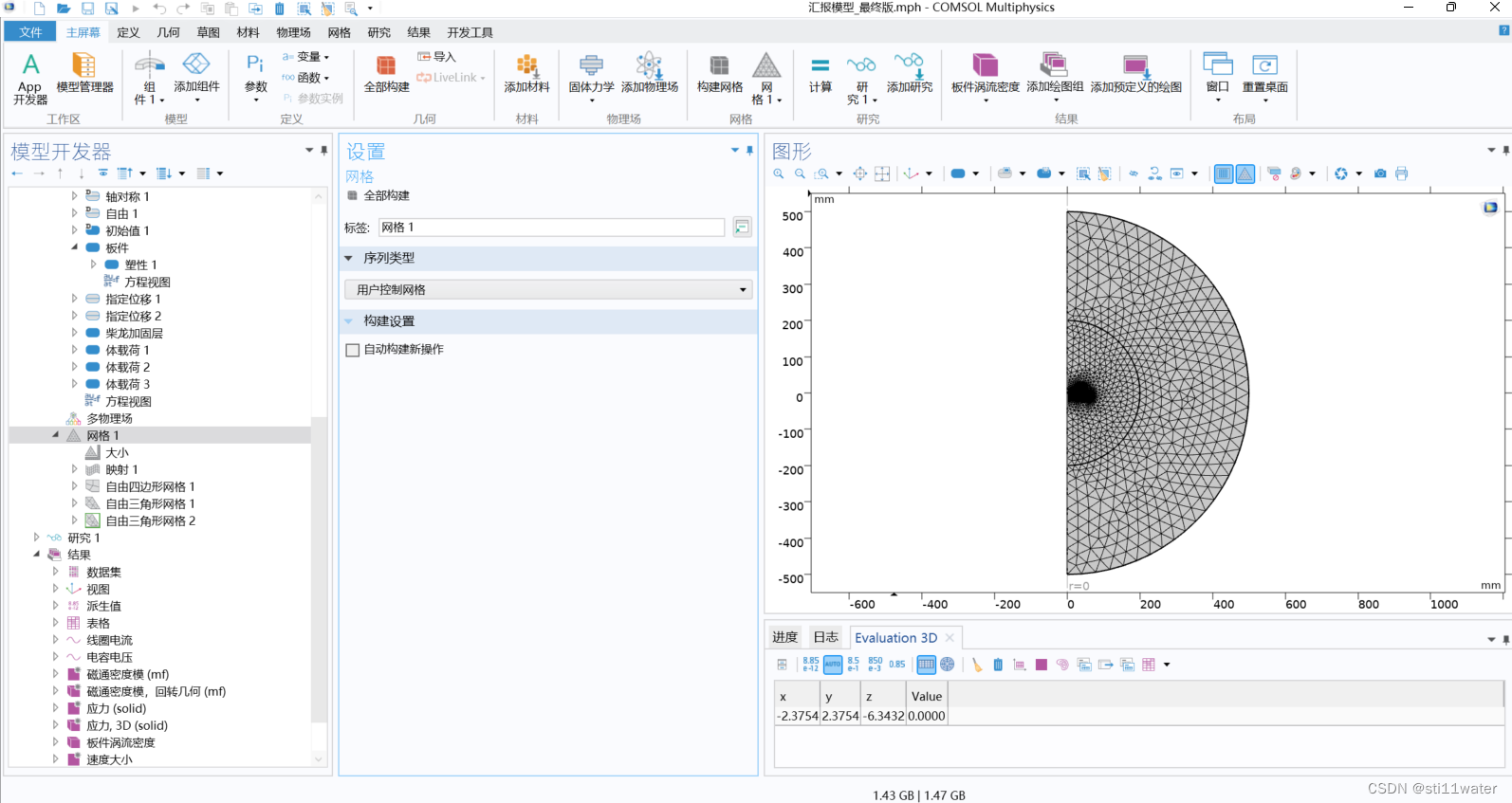
Task: Collapse the 构建设置 section
Action: coord(348,321)
